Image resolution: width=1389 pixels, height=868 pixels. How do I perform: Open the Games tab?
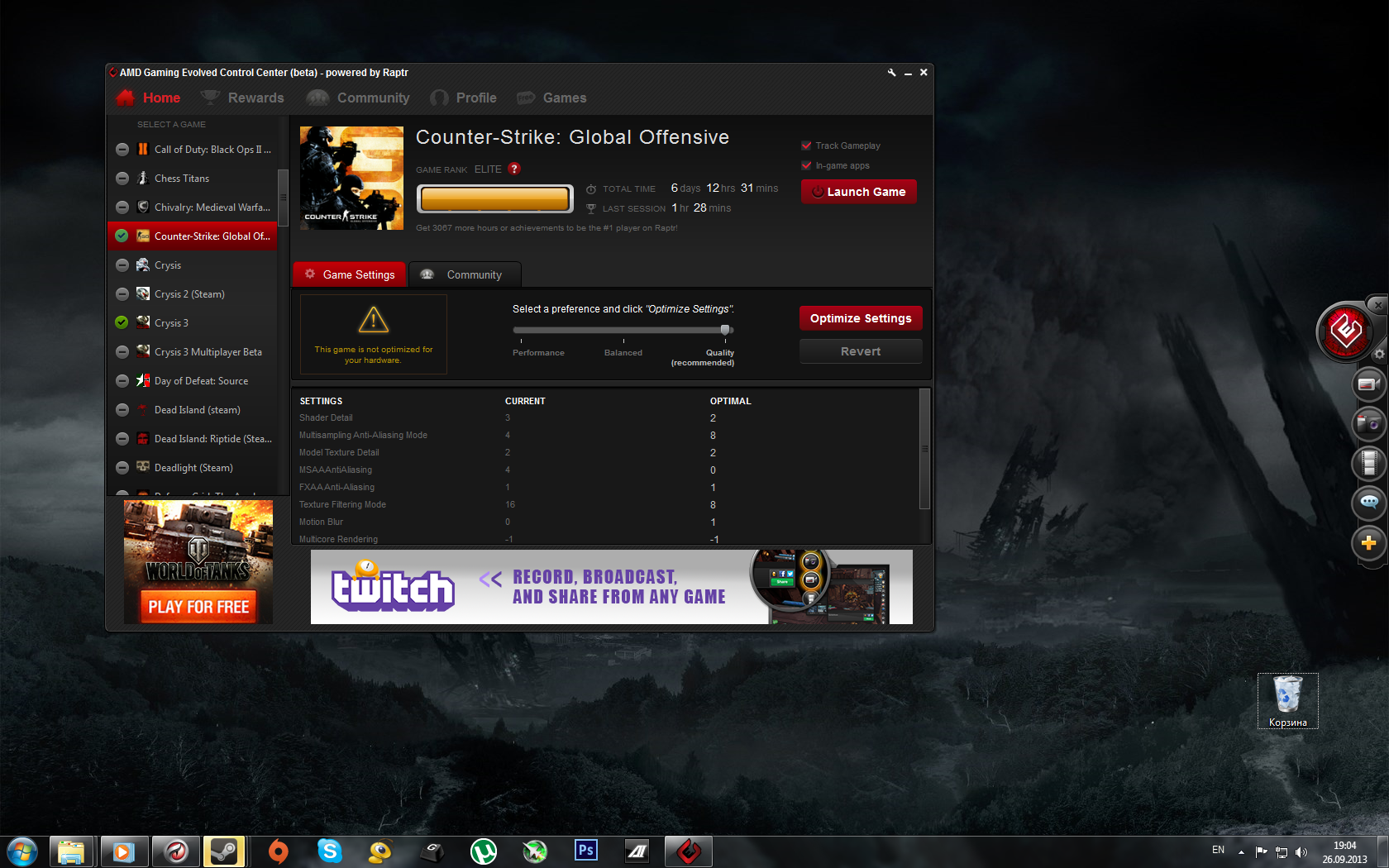click(551, 98)
